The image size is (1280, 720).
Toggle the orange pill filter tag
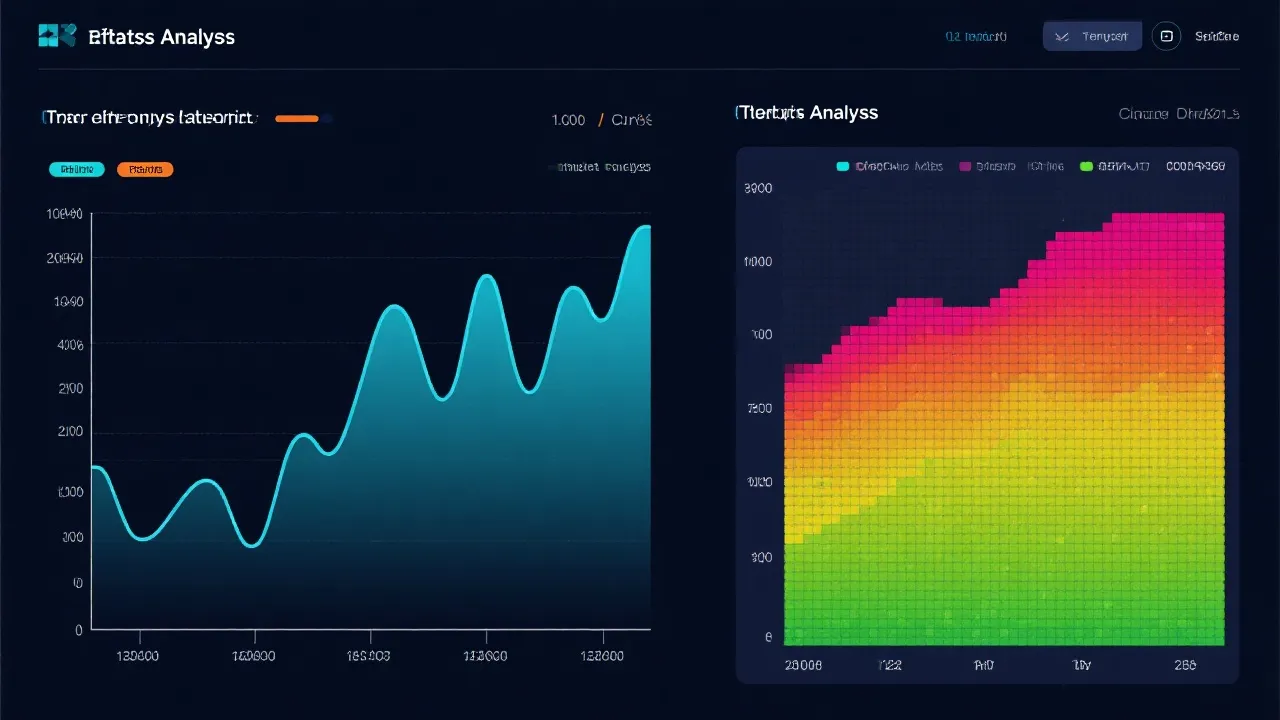click(x=145, y=170)
